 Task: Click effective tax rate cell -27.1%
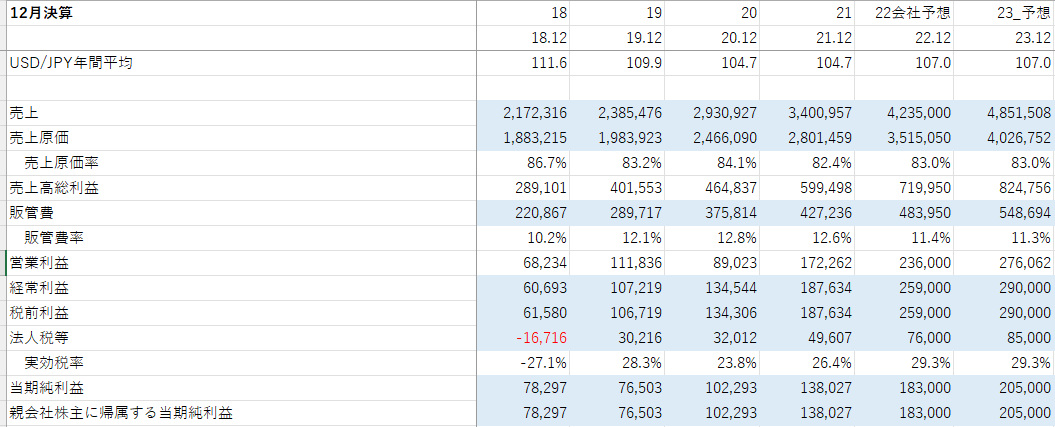pos(523,363)
